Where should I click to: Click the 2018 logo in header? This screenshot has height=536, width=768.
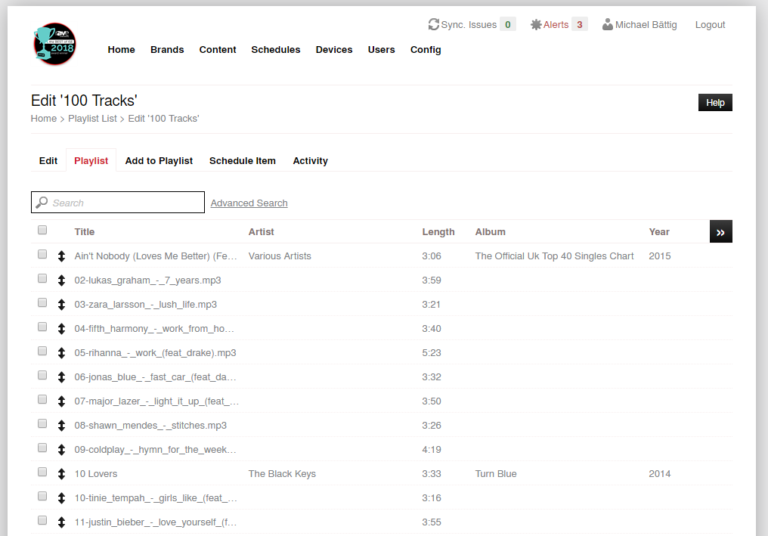tap(54, 44)
